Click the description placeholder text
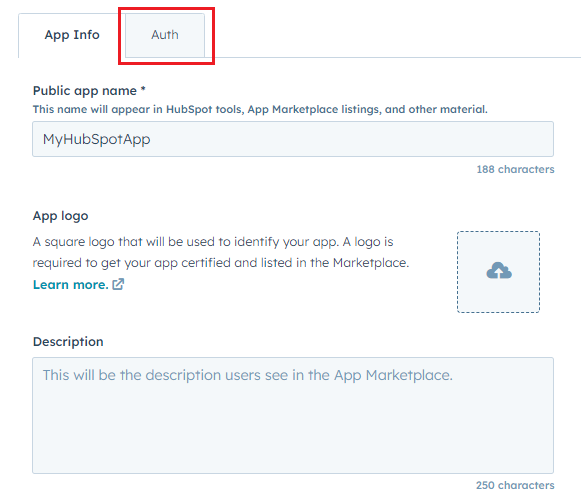This screenshot has height=503, width=581. (248, 375)
